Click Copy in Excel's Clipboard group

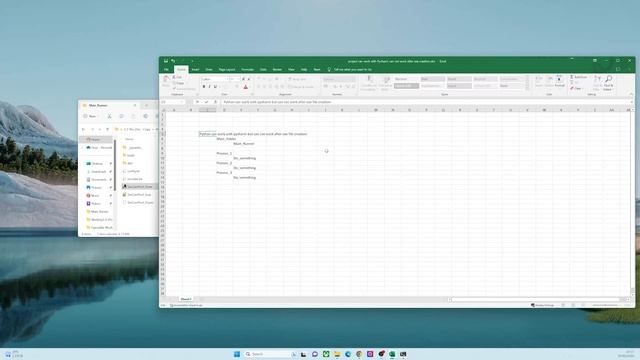(x=179, y=83)
